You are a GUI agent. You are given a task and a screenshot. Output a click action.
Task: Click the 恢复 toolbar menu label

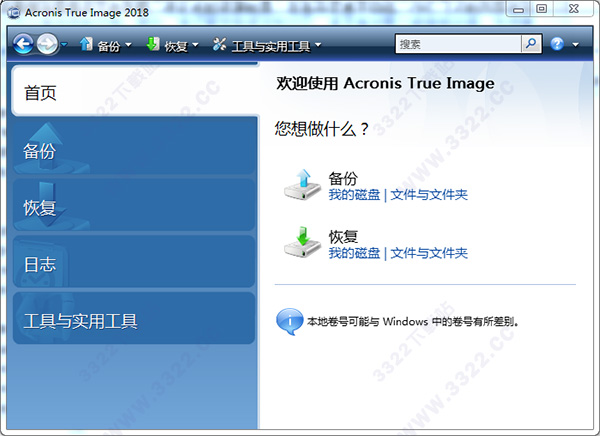176,46
